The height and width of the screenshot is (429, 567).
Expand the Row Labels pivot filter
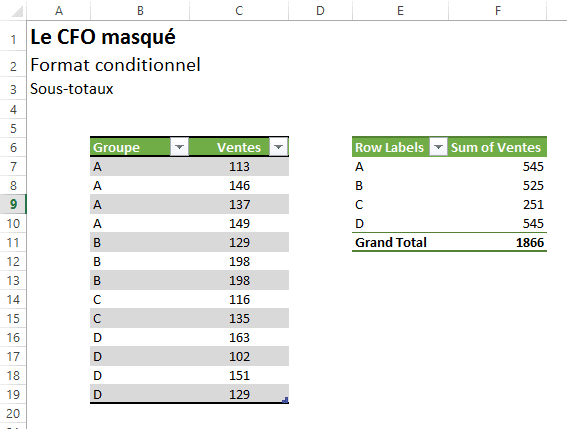tap(438, 147)
